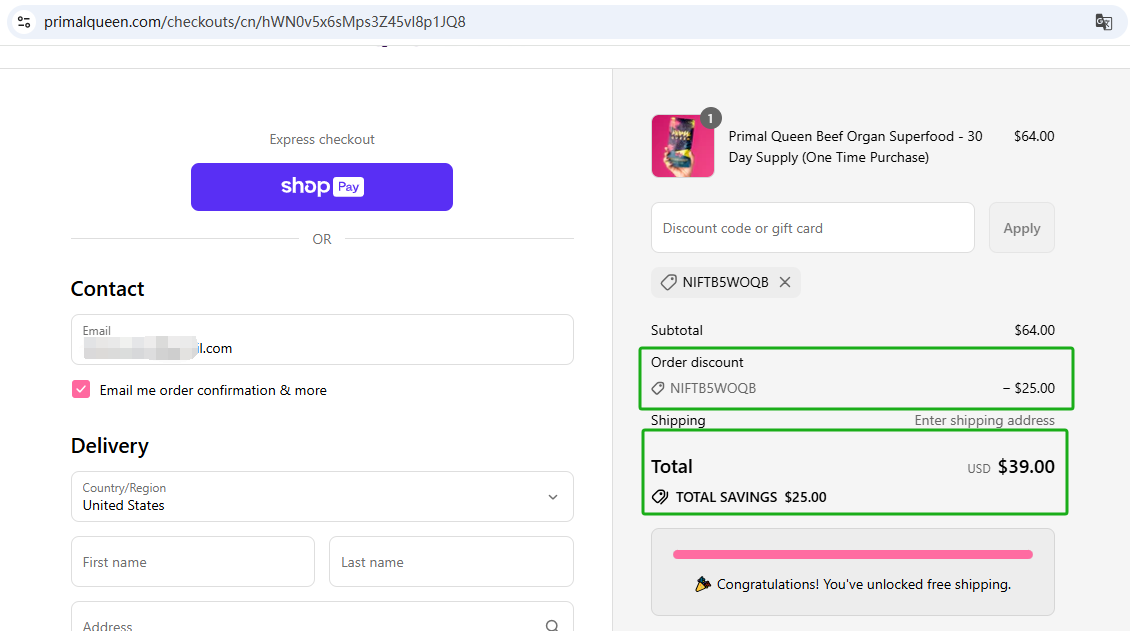Viewport: 1130px width, 631px height.
Task: Click the First name field
Action: coord(193,562)
